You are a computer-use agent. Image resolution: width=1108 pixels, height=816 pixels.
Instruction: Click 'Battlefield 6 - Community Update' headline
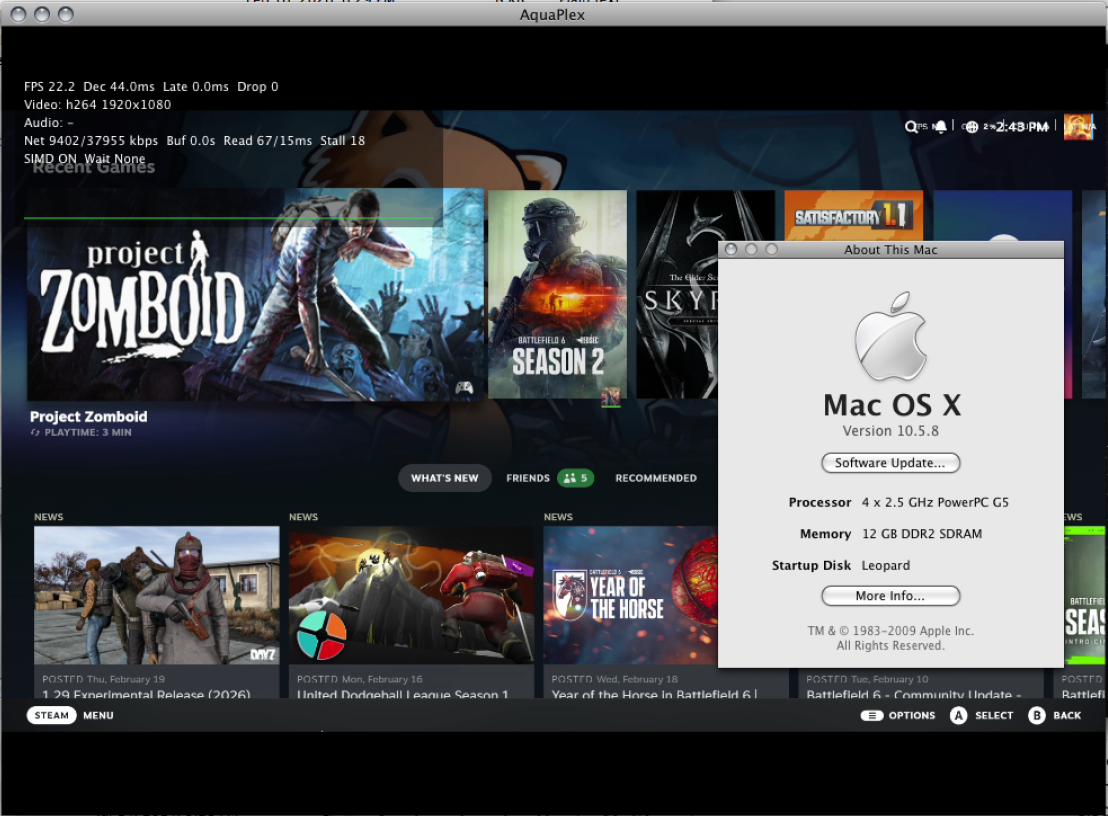[x=914, y=694]
